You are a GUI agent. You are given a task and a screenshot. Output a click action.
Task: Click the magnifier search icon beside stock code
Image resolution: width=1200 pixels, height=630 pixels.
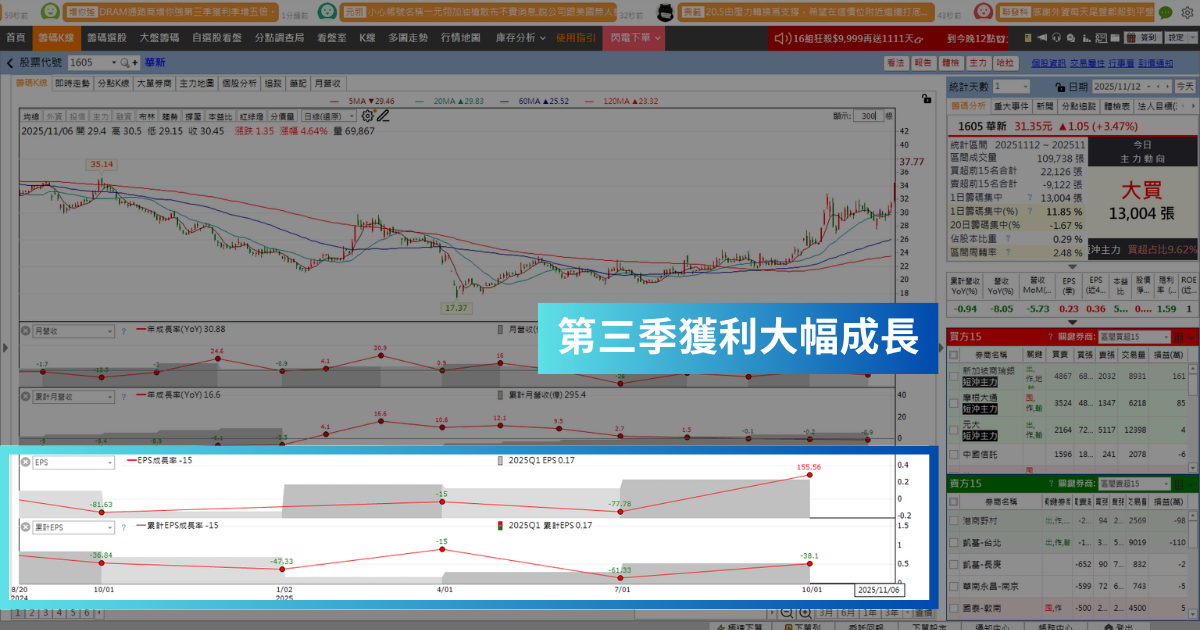[124, 62]
